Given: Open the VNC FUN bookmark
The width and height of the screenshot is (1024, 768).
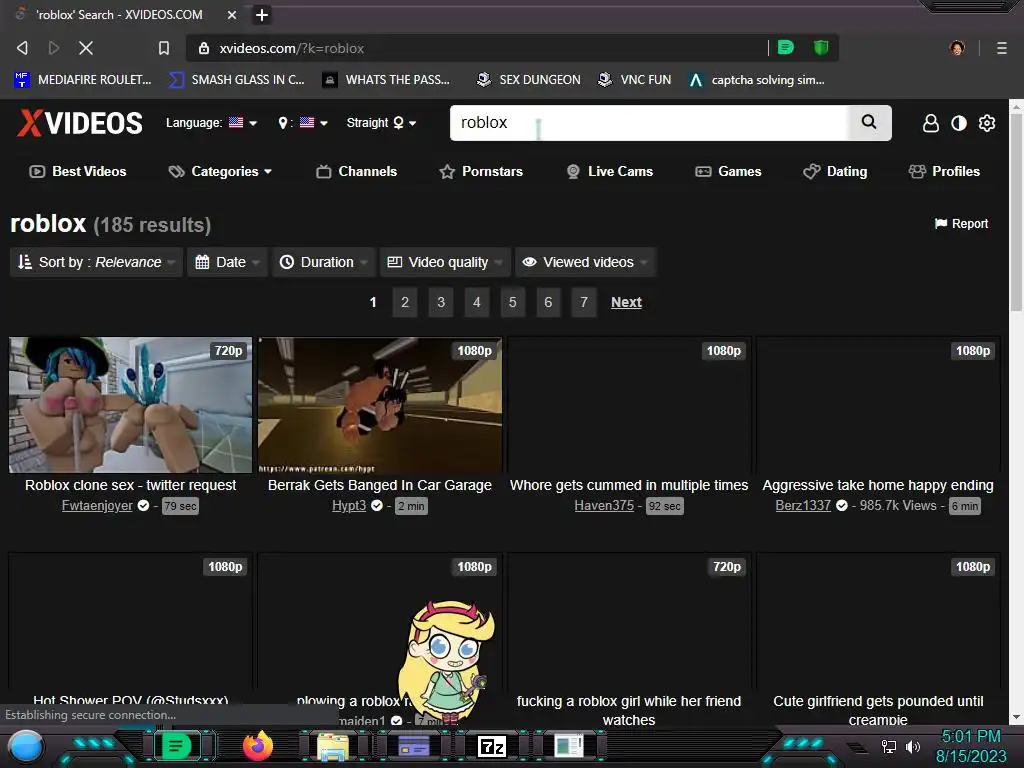Looking at the screenshot, I should 635,80.
